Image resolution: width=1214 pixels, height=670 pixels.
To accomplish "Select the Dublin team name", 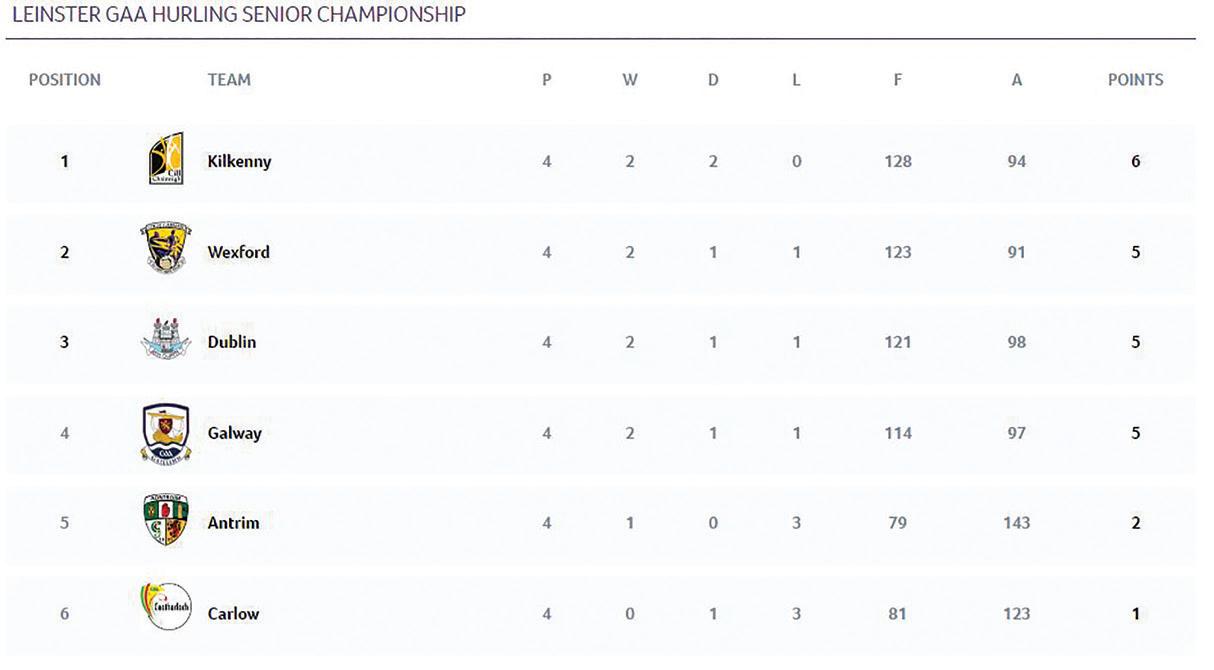I will coord(232,342).
